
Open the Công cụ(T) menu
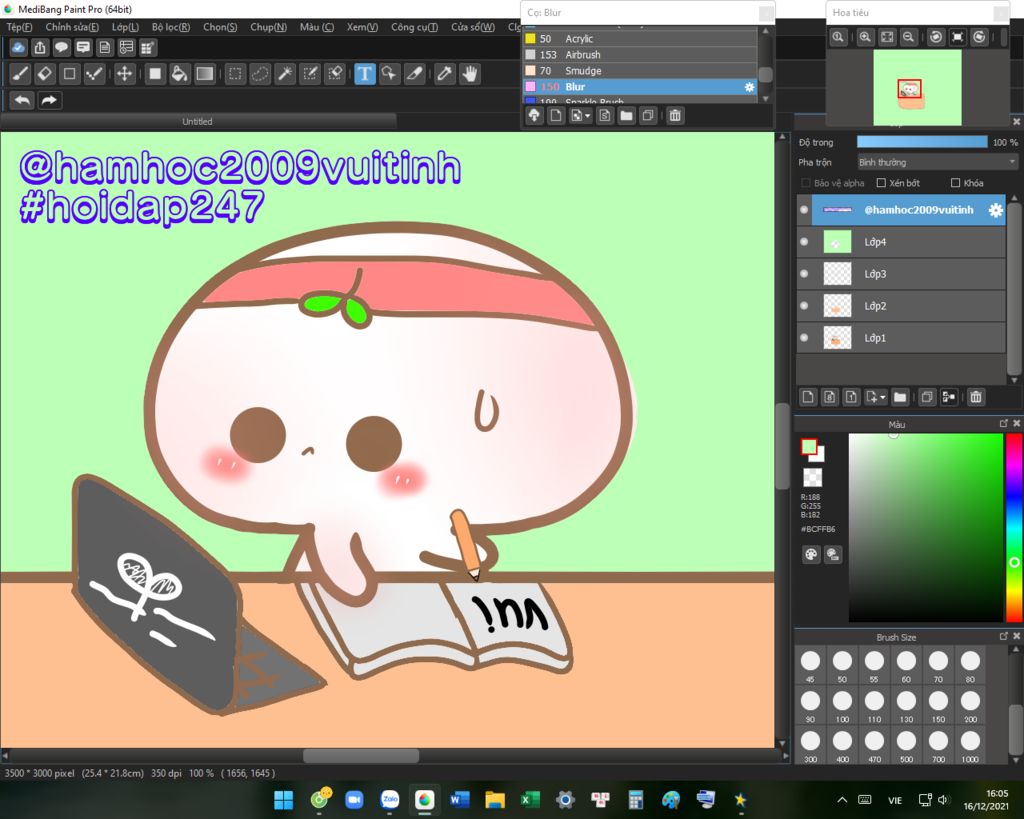coord(414,27)
